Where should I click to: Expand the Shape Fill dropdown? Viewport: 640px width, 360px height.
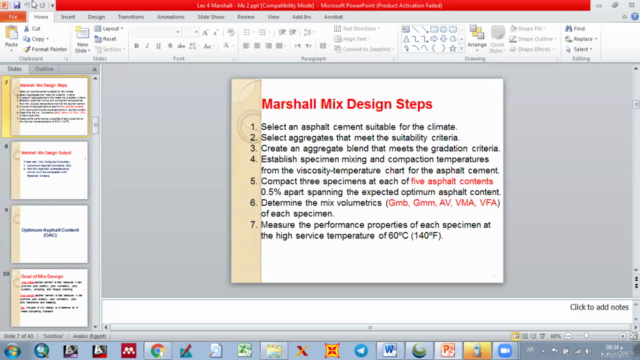click(x=545, y=29)
